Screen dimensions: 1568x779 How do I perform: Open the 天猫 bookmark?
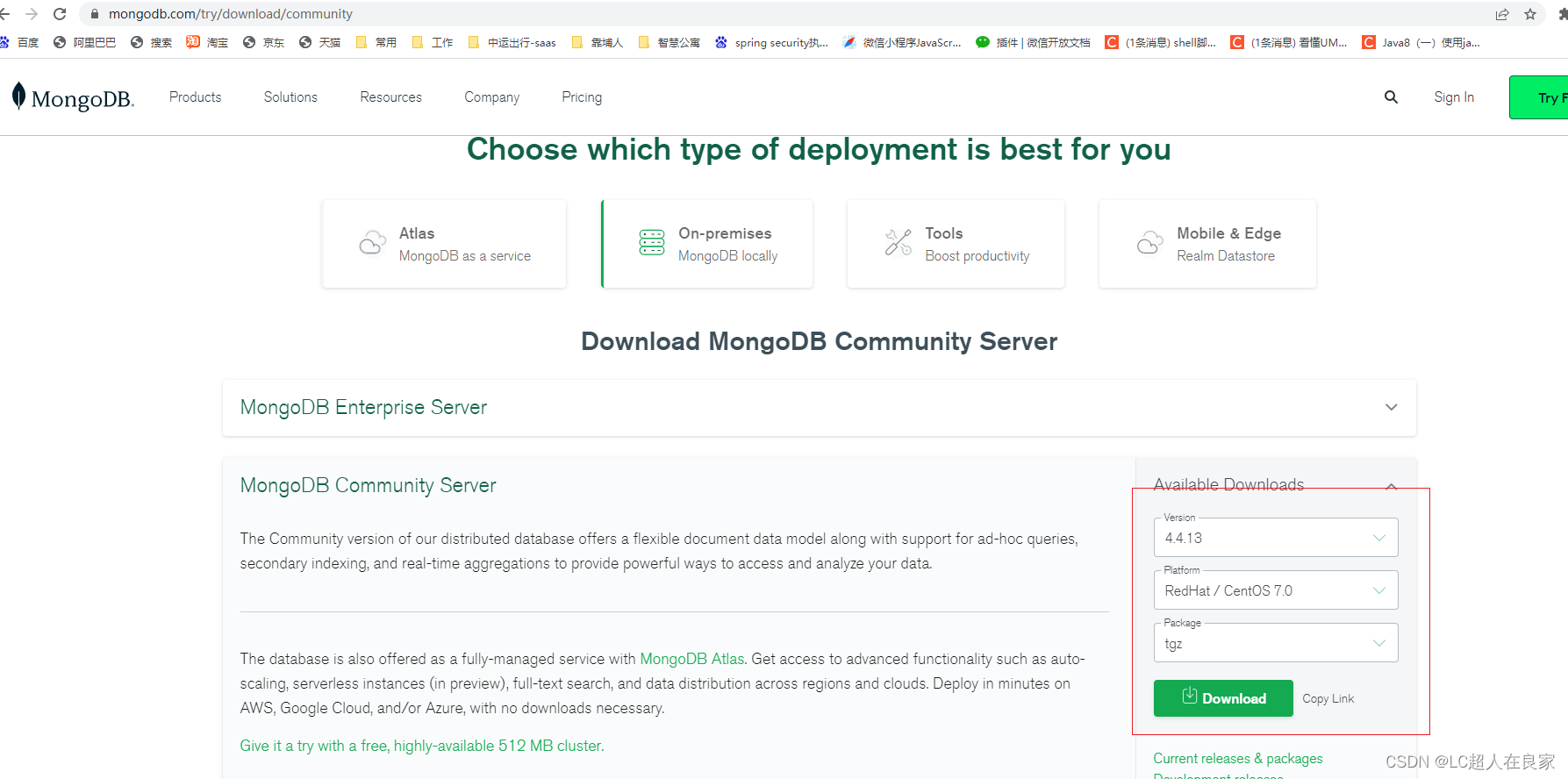(x=319, y=42)
